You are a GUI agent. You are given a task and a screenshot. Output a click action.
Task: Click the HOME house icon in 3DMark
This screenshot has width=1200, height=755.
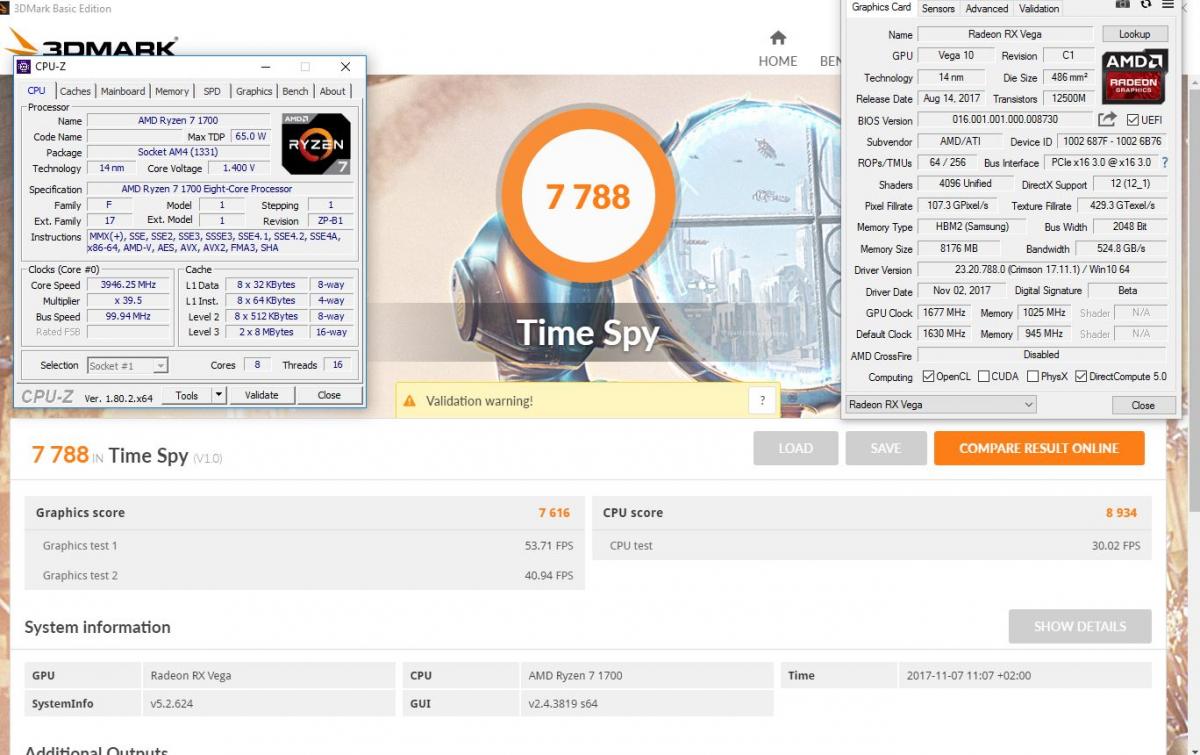pos(778,38)
